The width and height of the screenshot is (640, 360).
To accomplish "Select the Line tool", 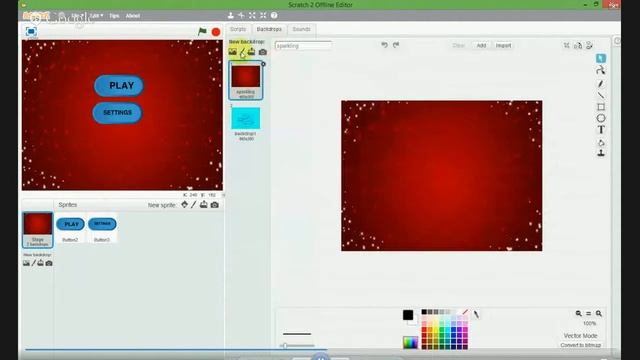I will pyautogui.click(x=600, y=96).
